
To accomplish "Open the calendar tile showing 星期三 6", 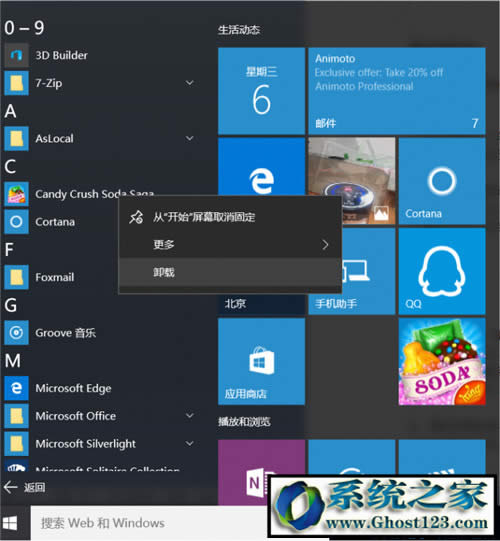I will [x=262, y=91].
